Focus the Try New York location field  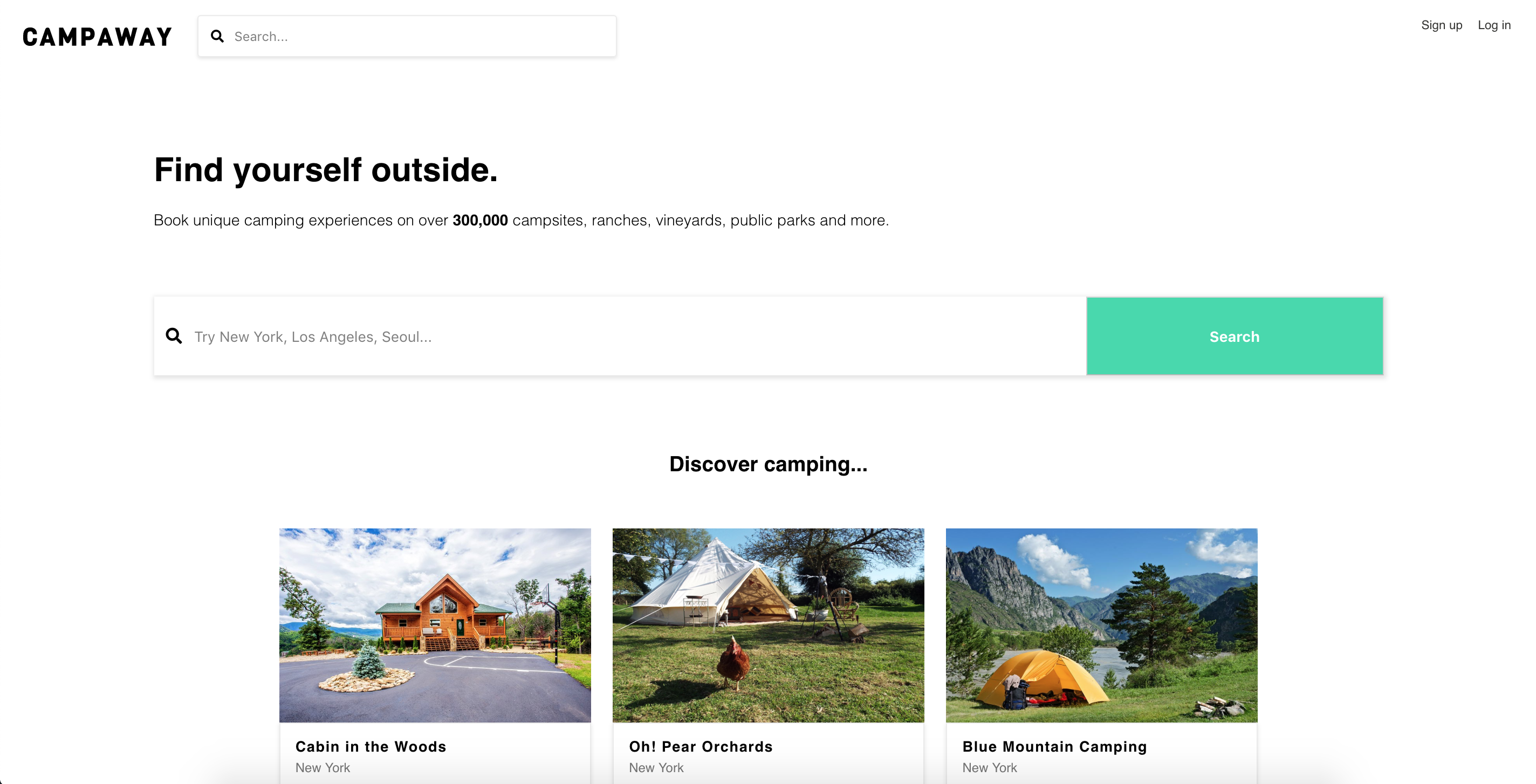[x=620, y=336]
